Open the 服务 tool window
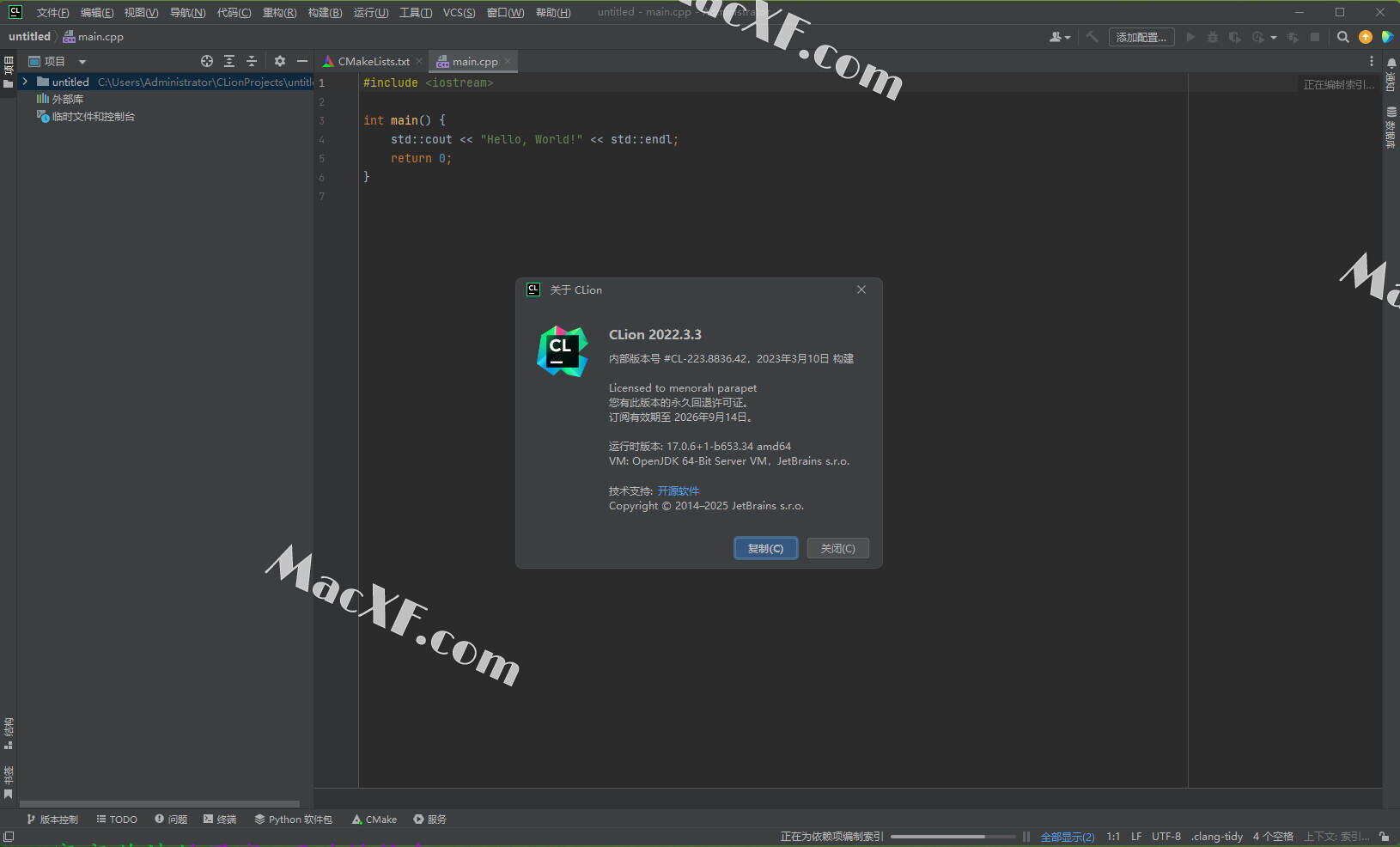 pyautogui.click(x=429, y=819)
